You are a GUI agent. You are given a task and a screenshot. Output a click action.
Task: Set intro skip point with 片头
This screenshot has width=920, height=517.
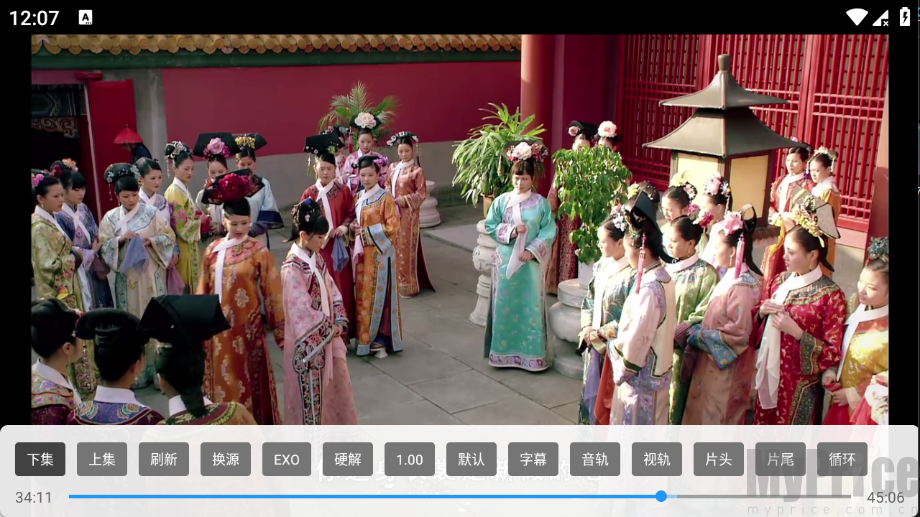(718, 459)
